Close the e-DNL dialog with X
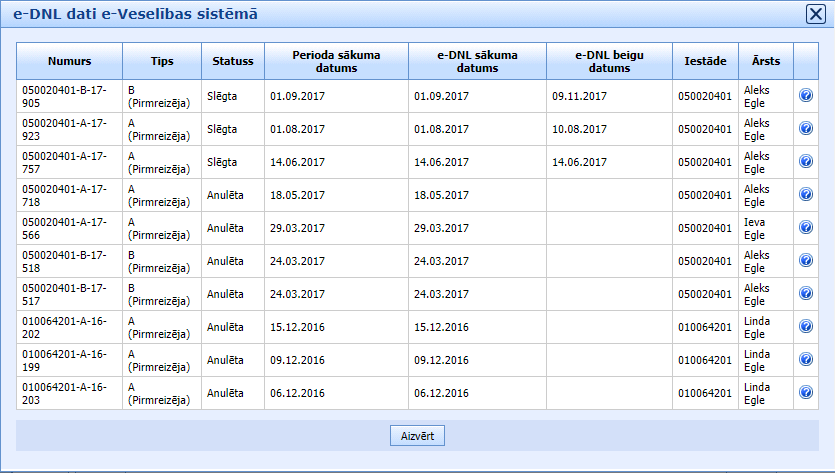The width and height of the screenshot is (835, 473). [x=815, y=14]
